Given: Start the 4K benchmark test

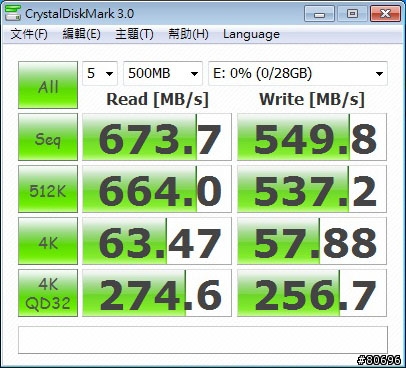Looking at the screenshot, I should pos(48,241).
